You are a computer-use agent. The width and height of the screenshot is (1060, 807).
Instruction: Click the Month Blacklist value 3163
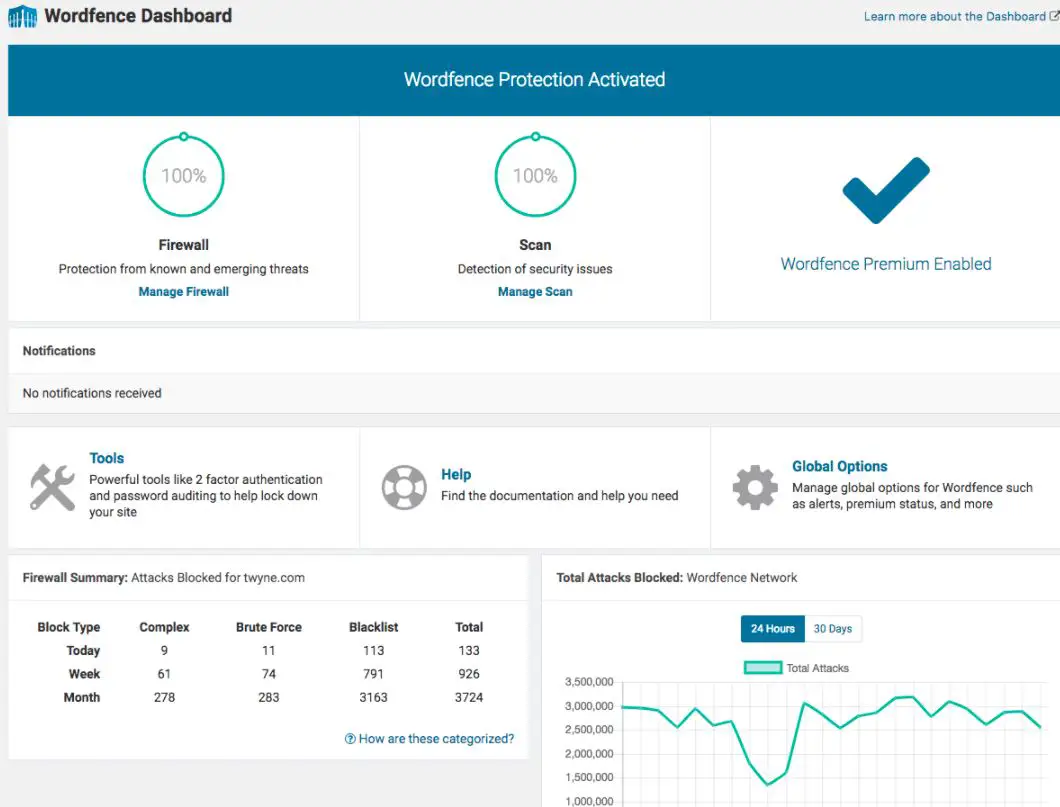pyautogui.click(x=373, y=697)
